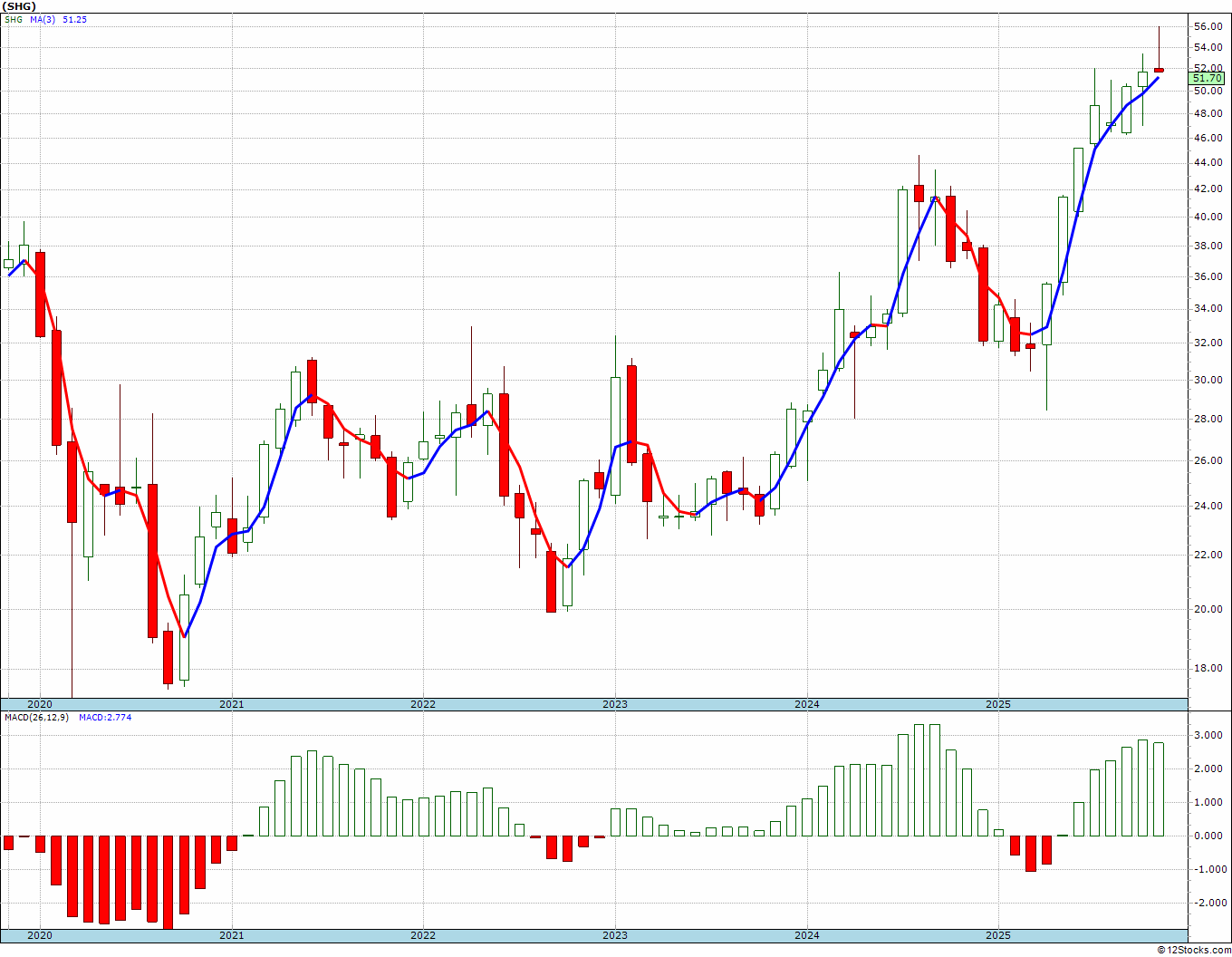Click the MACD(26,12,9) indicator label

click(34, 718)
